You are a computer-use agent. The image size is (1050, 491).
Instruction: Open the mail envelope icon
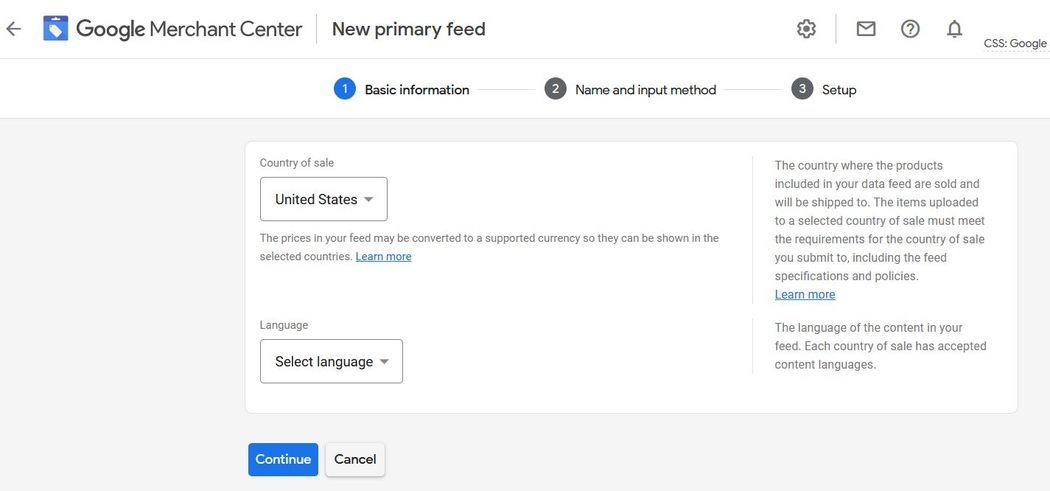pos(866,29)
